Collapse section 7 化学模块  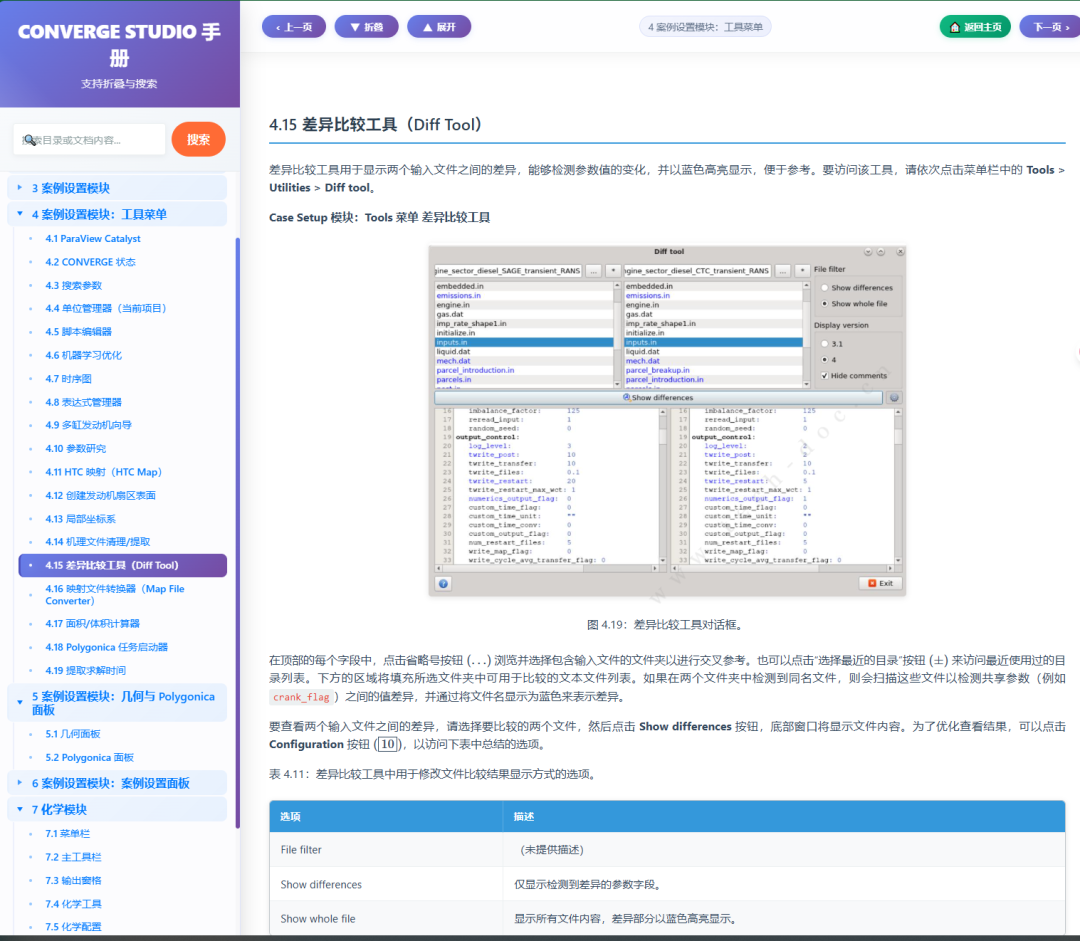coord(117,809)
